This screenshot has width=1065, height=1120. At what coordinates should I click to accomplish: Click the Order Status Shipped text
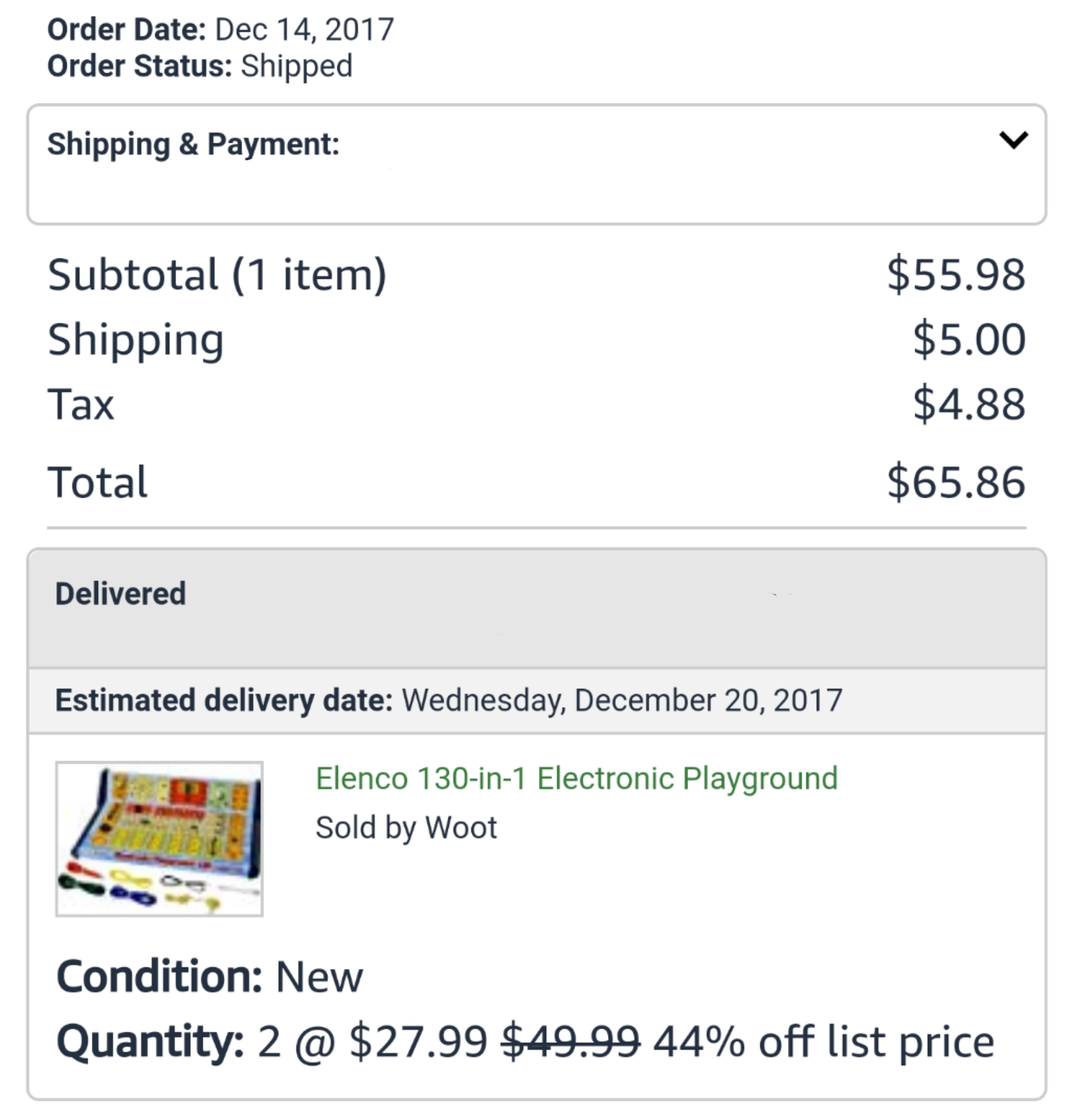pyautogui.click(x=200, y=66)
